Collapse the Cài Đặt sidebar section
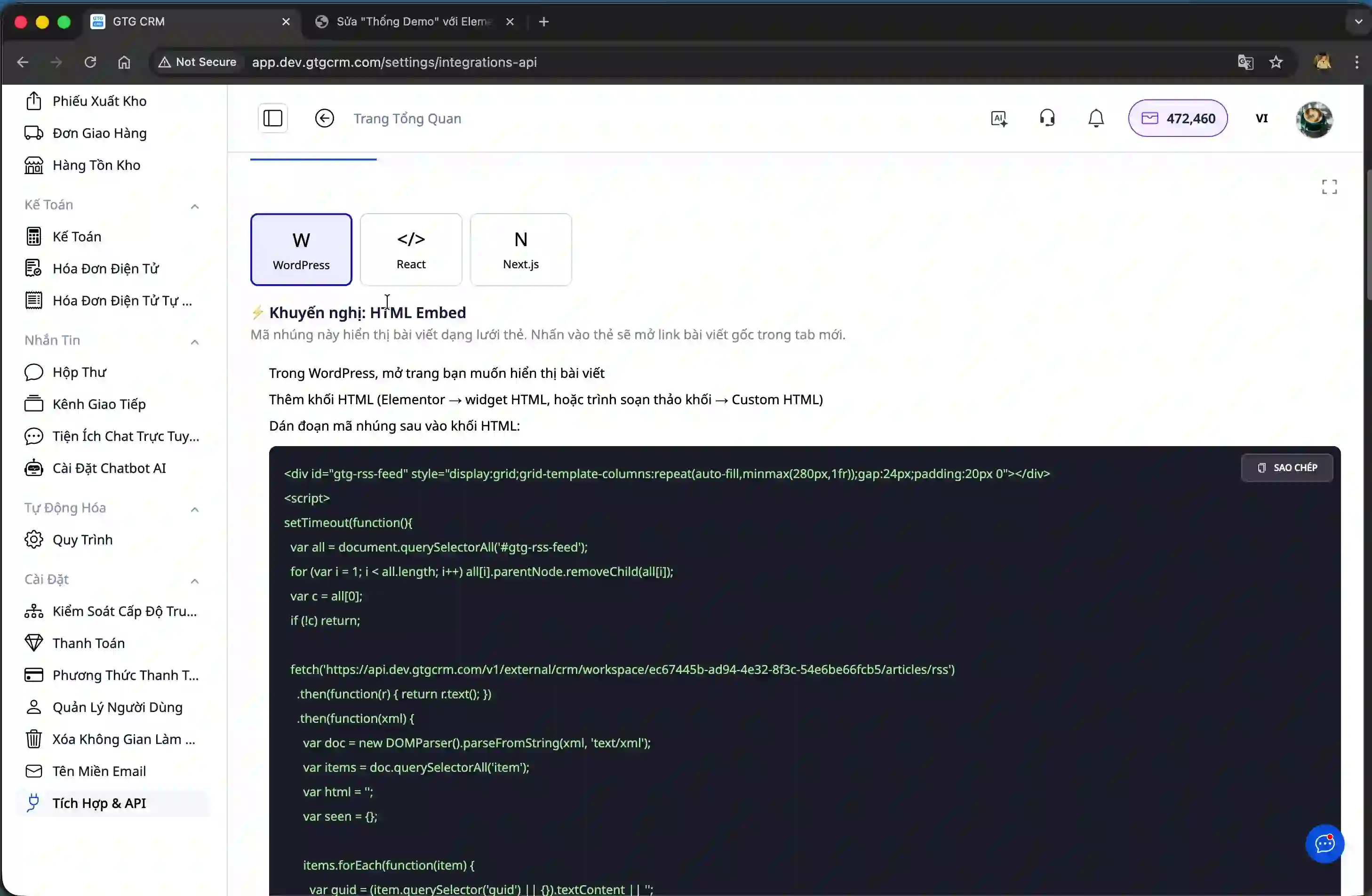The height and width of the screenshot is (896, 1372). [x=194, y=581]
